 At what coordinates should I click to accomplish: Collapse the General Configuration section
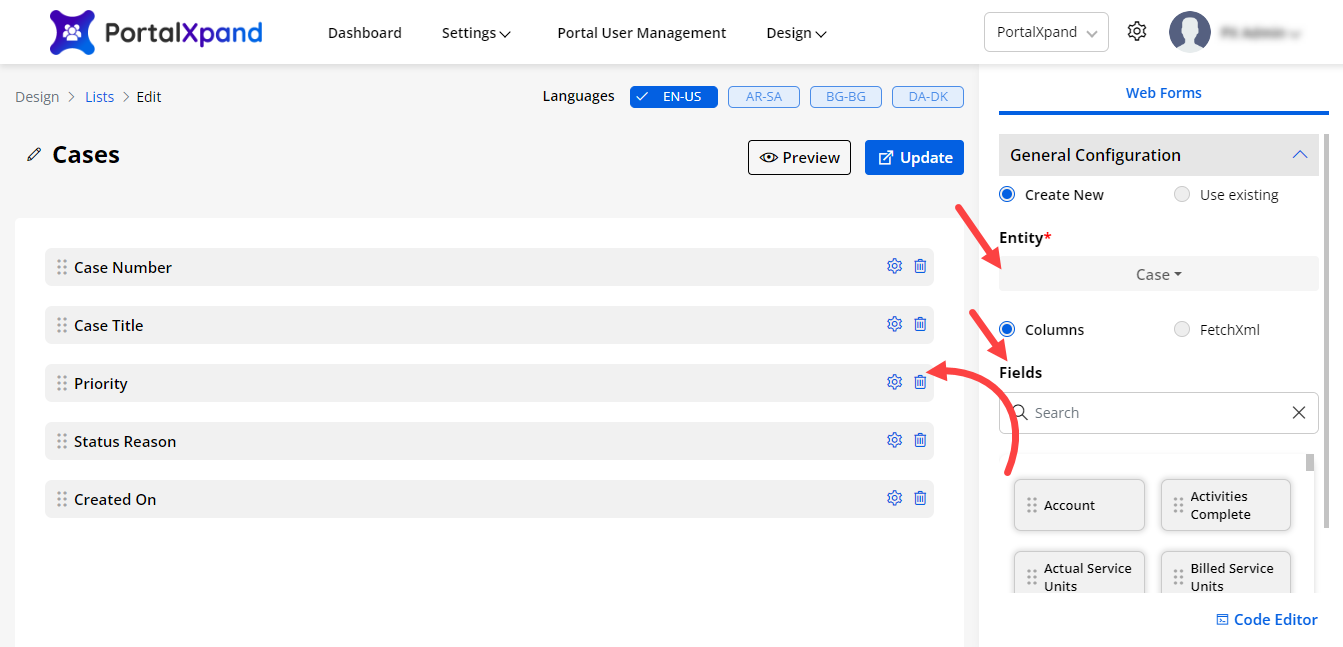(1299, 155)
